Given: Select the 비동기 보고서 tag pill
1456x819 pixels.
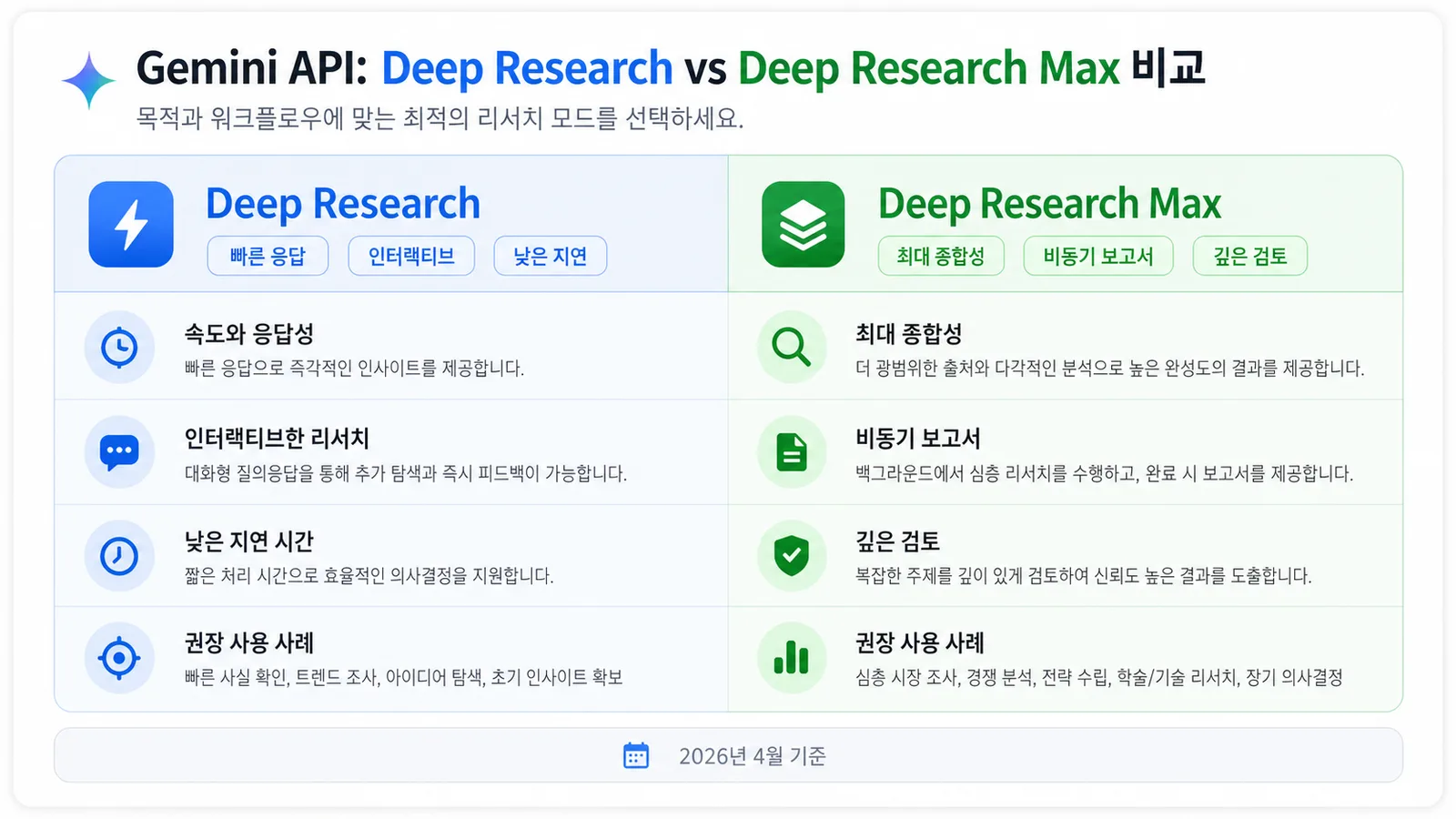Looking at the screenshot, I should 1098,256.
